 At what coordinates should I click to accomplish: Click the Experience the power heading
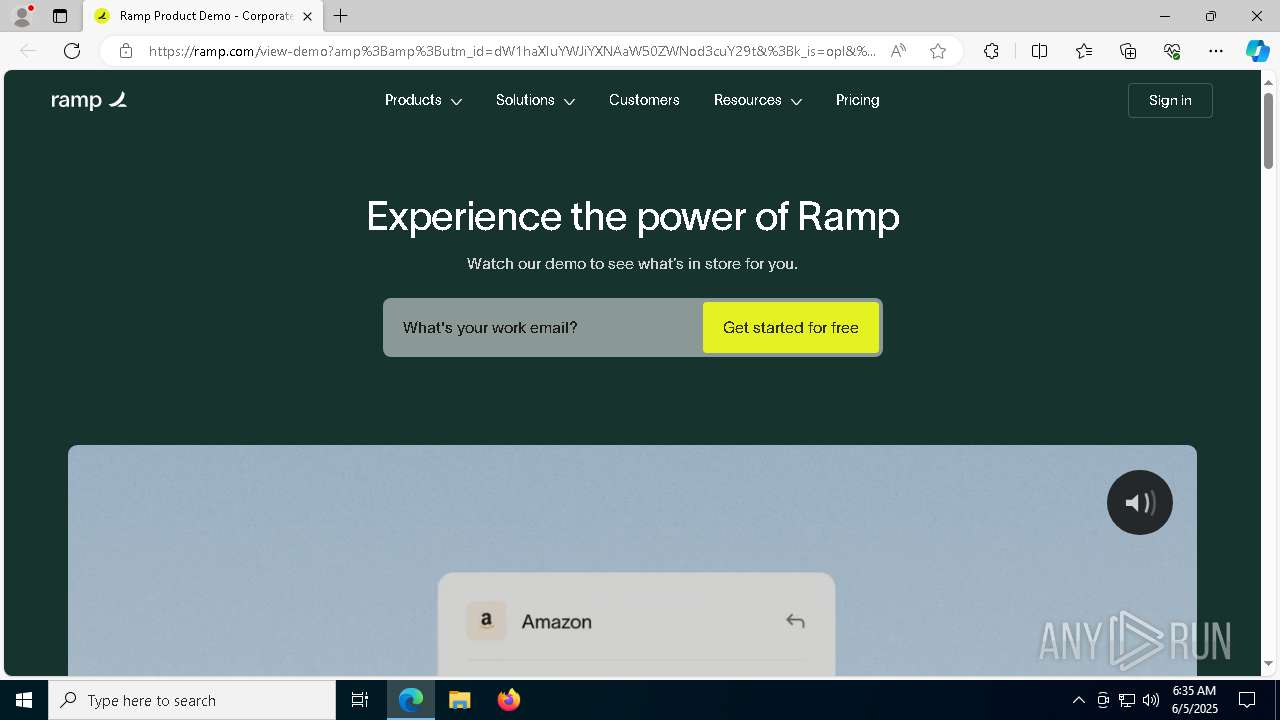[x=633, y=217]
